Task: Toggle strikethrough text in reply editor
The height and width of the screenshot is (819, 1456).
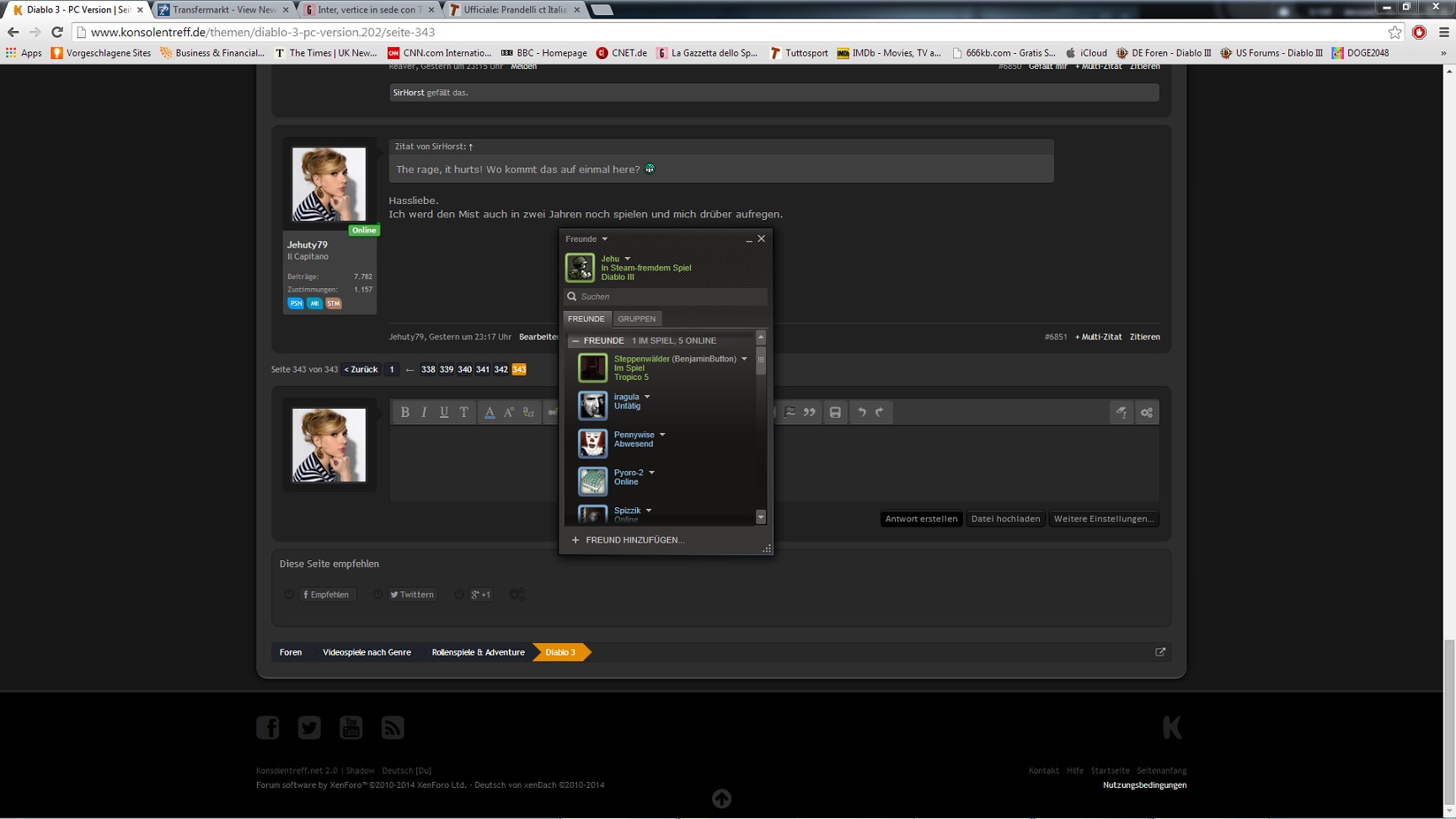Action: pyautogui.click(x=463, y=412)
